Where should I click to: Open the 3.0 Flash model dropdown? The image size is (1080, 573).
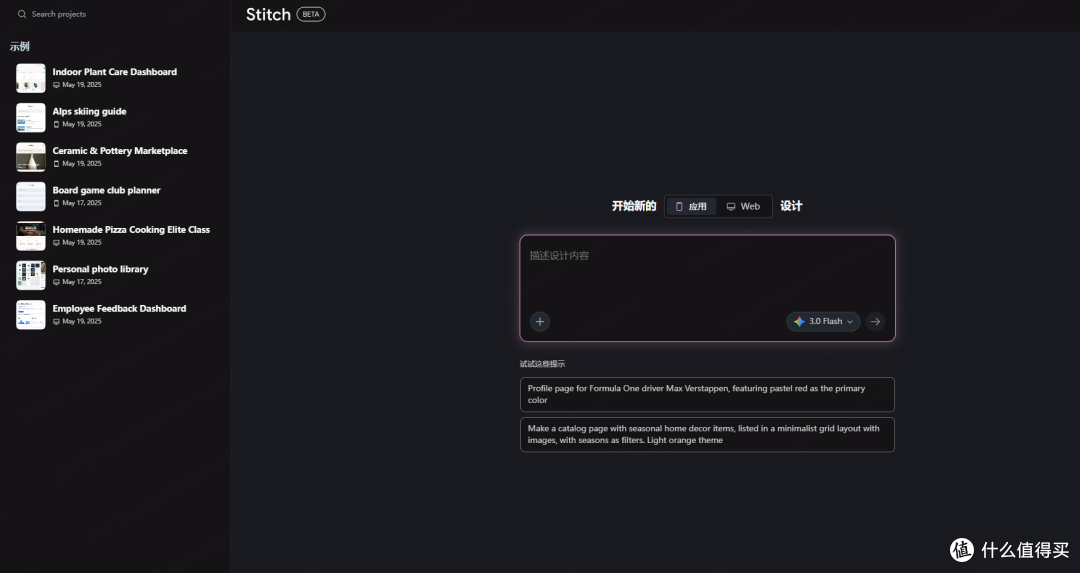(x=823, y=322)
